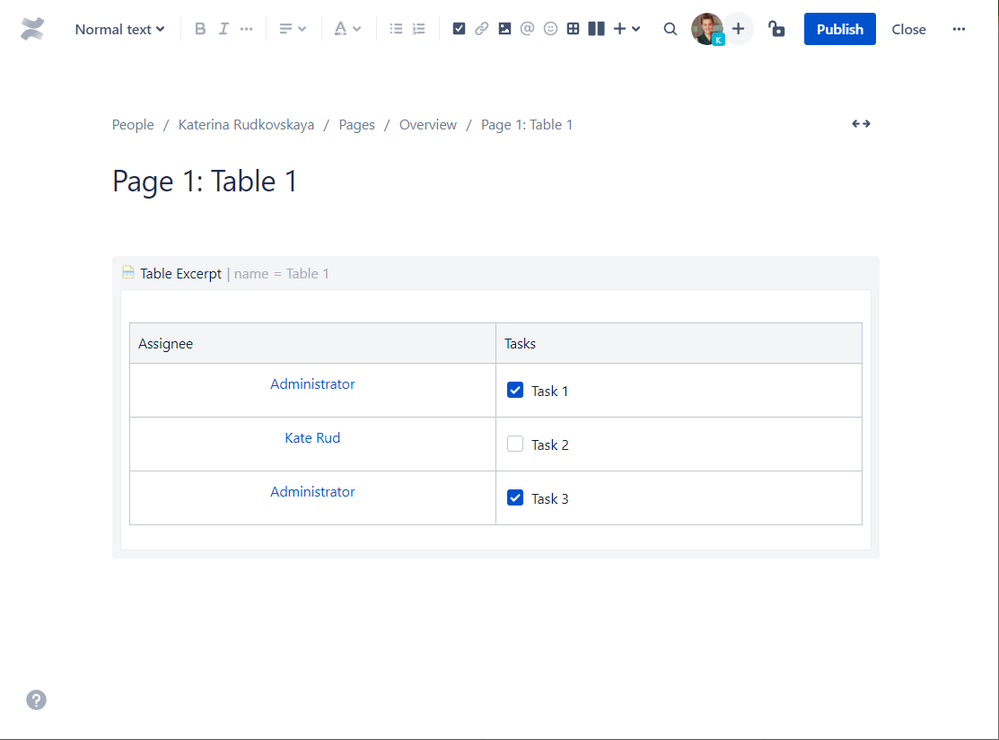Uncheck the Task 1 checkbox
999x740 pixels.
point(515,389)
